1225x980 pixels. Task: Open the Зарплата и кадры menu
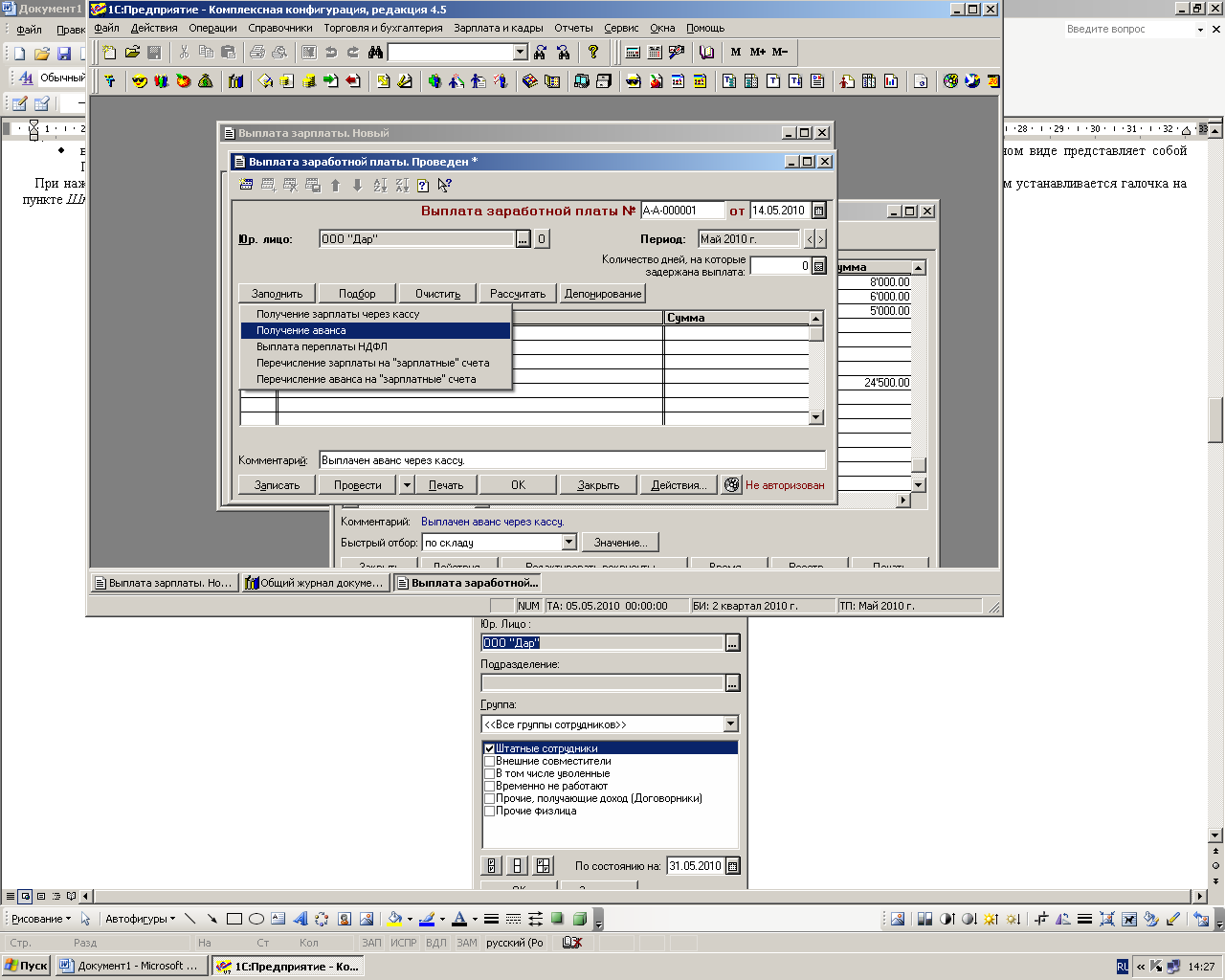499,28
